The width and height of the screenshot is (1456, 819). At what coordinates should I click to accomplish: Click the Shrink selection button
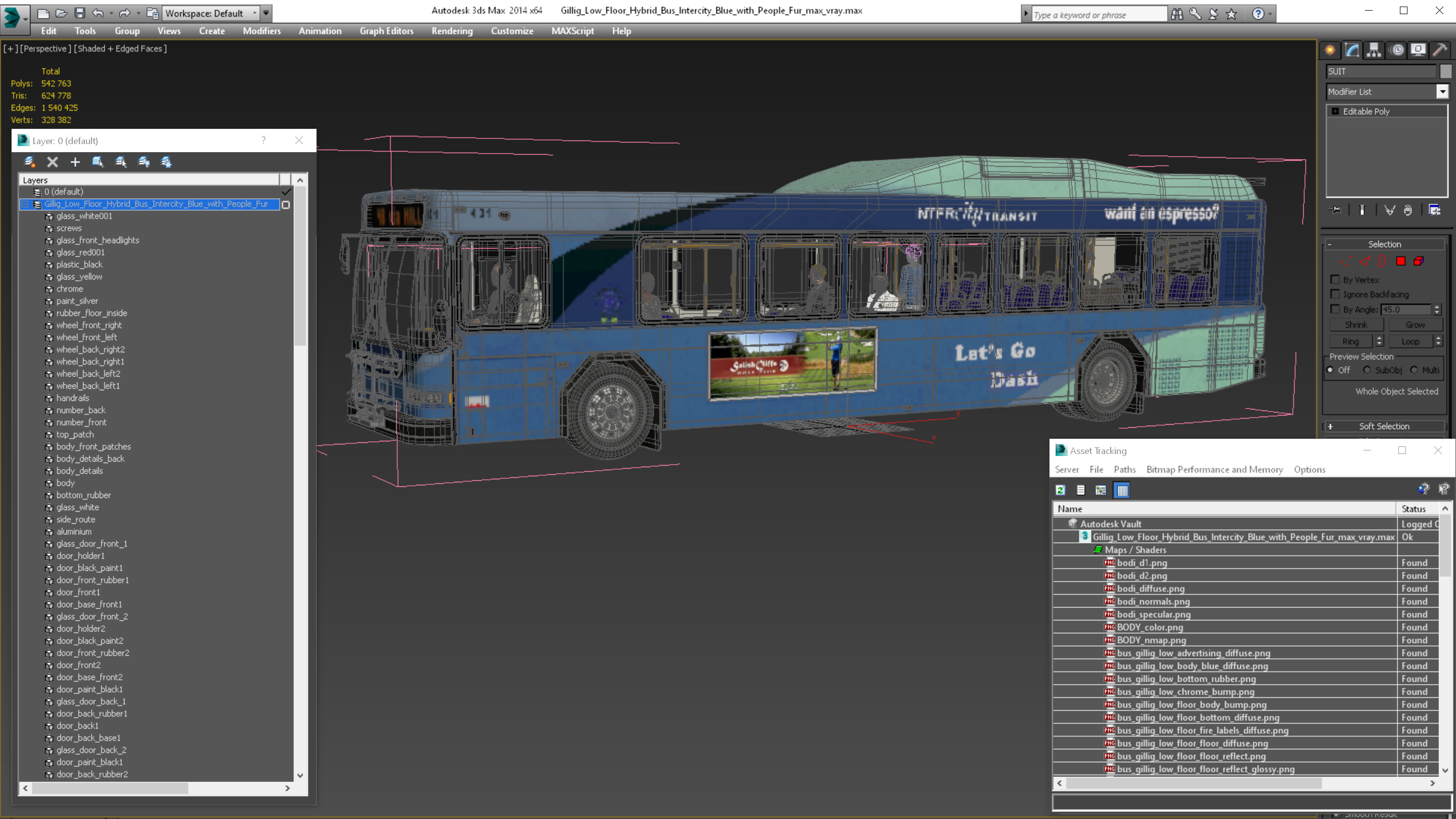pos(1356,325)
